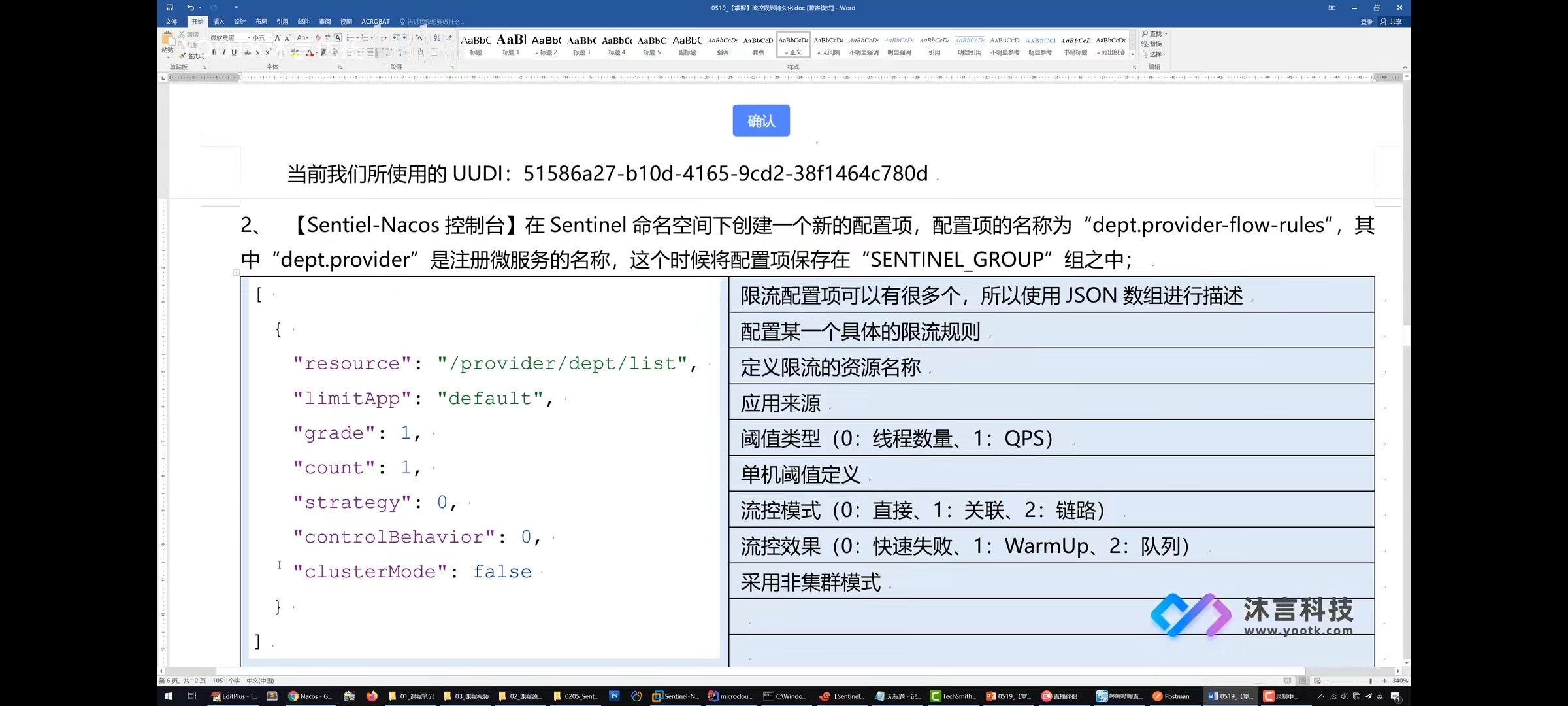Viewport: 1568px width, 706px height.
Task: Open the Select (选择) dropdown
Action: pos(1154,54)
